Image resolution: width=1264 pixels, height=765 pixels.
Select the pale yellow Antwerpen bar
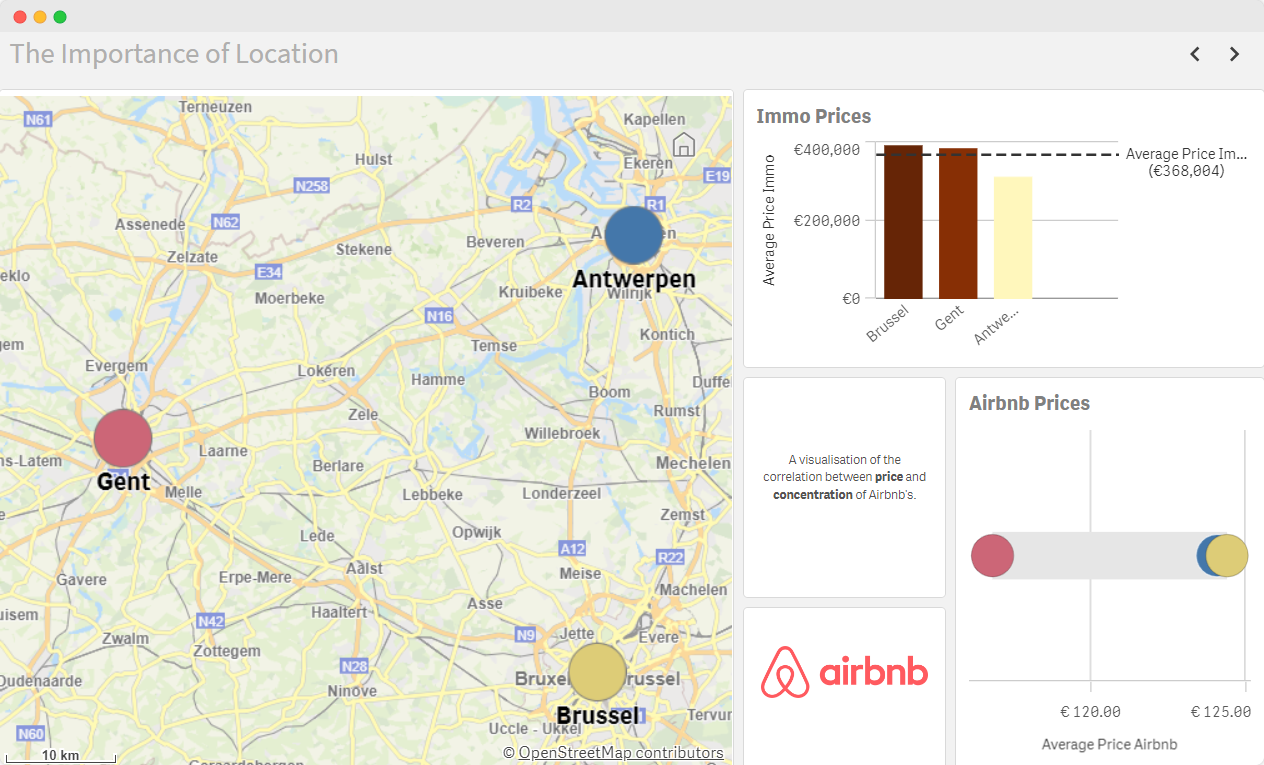click(x=1013, y=238)
